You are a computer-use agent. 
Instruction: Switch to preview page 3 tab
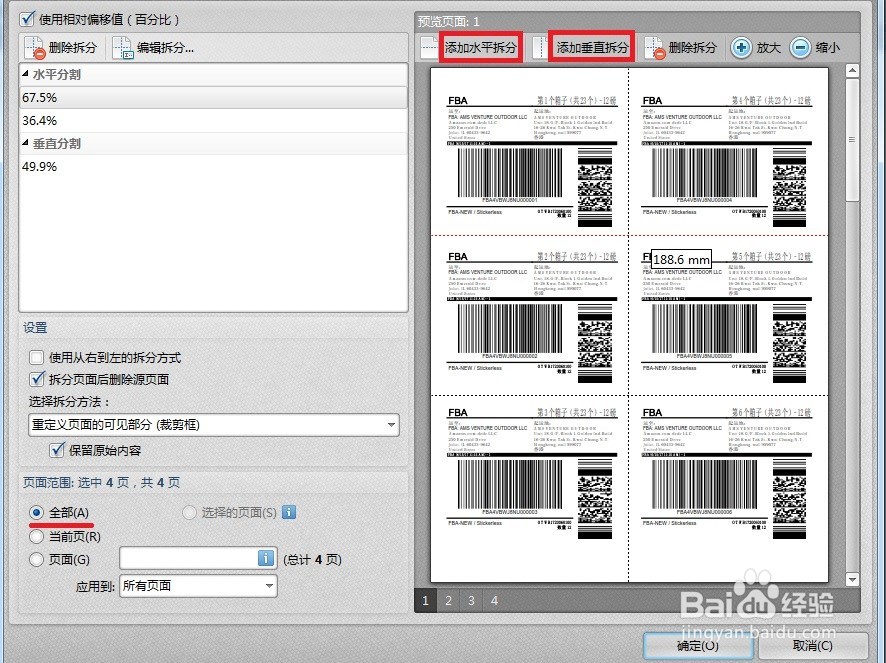(471, 600)
